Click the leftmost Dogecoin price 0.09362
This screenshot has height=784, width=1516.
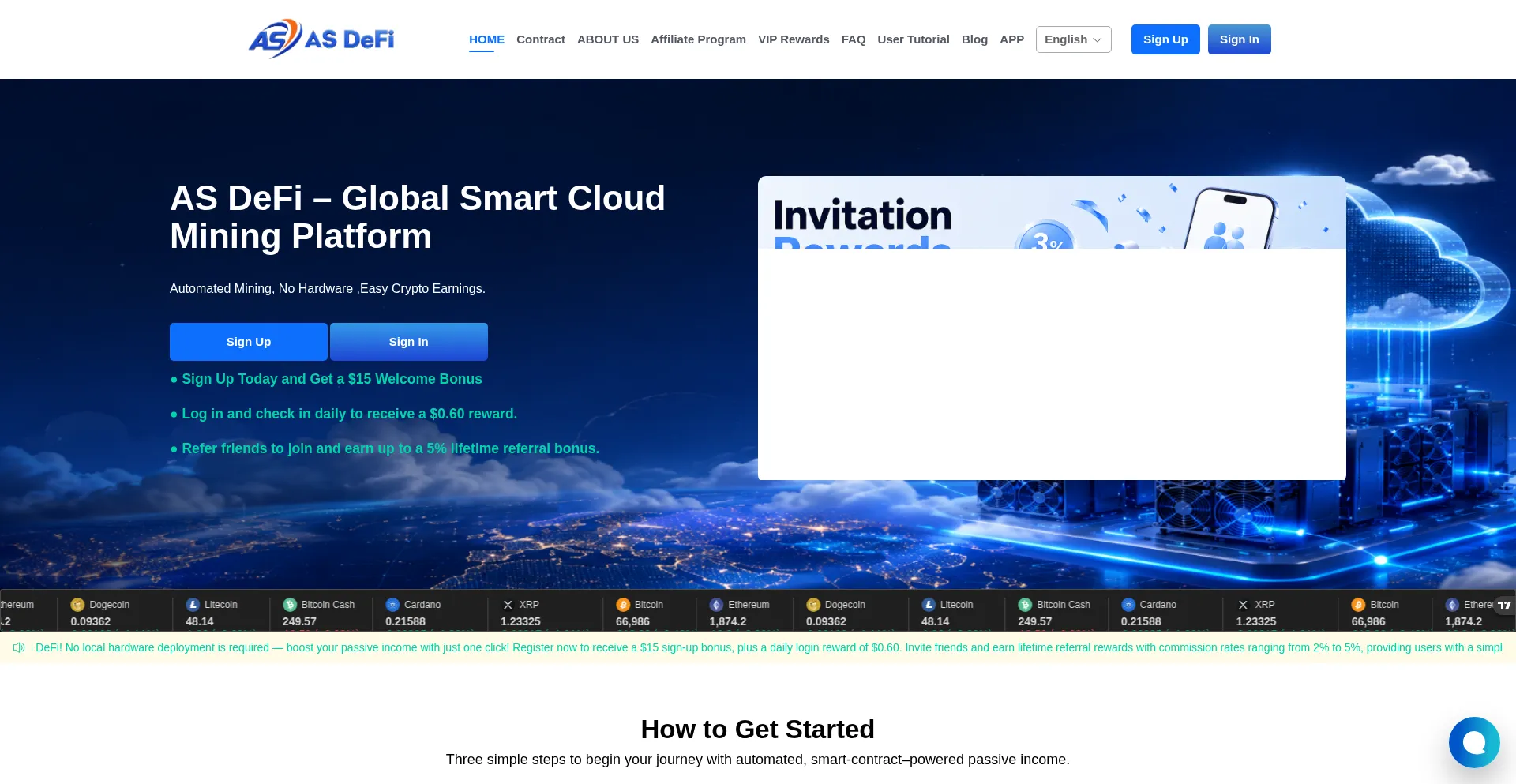[91, 621]
